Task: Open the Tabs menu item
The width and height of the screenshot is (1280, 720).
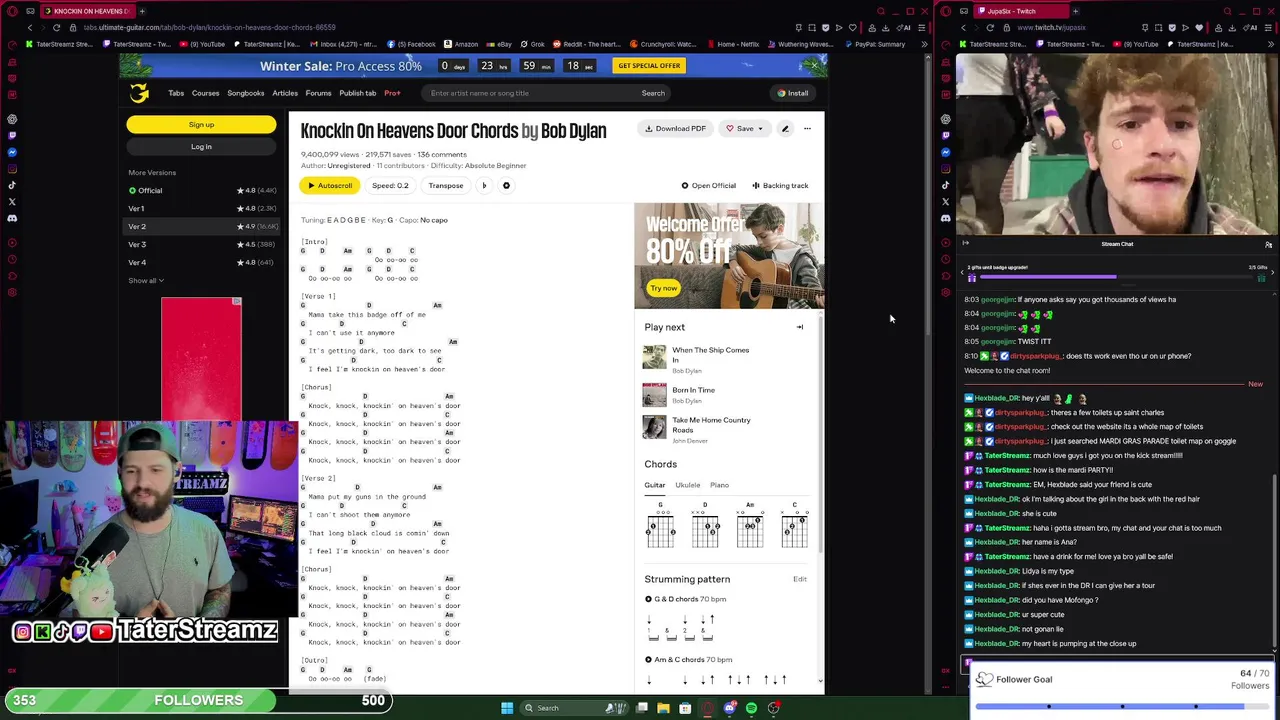Action: tap(176, 93)
